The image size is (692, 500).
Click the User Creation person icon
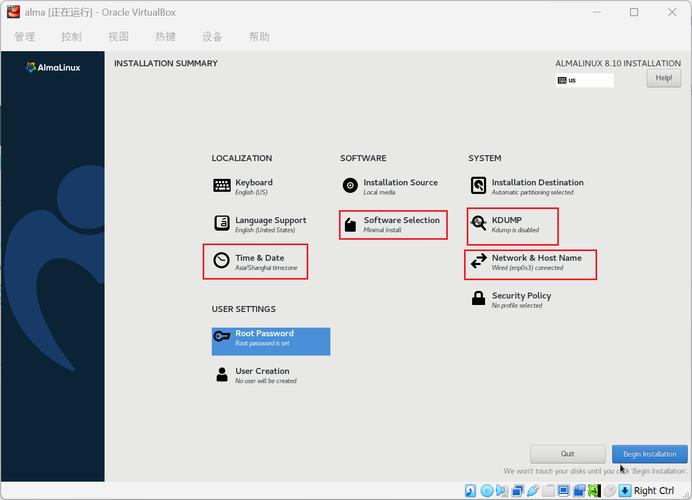222,375
